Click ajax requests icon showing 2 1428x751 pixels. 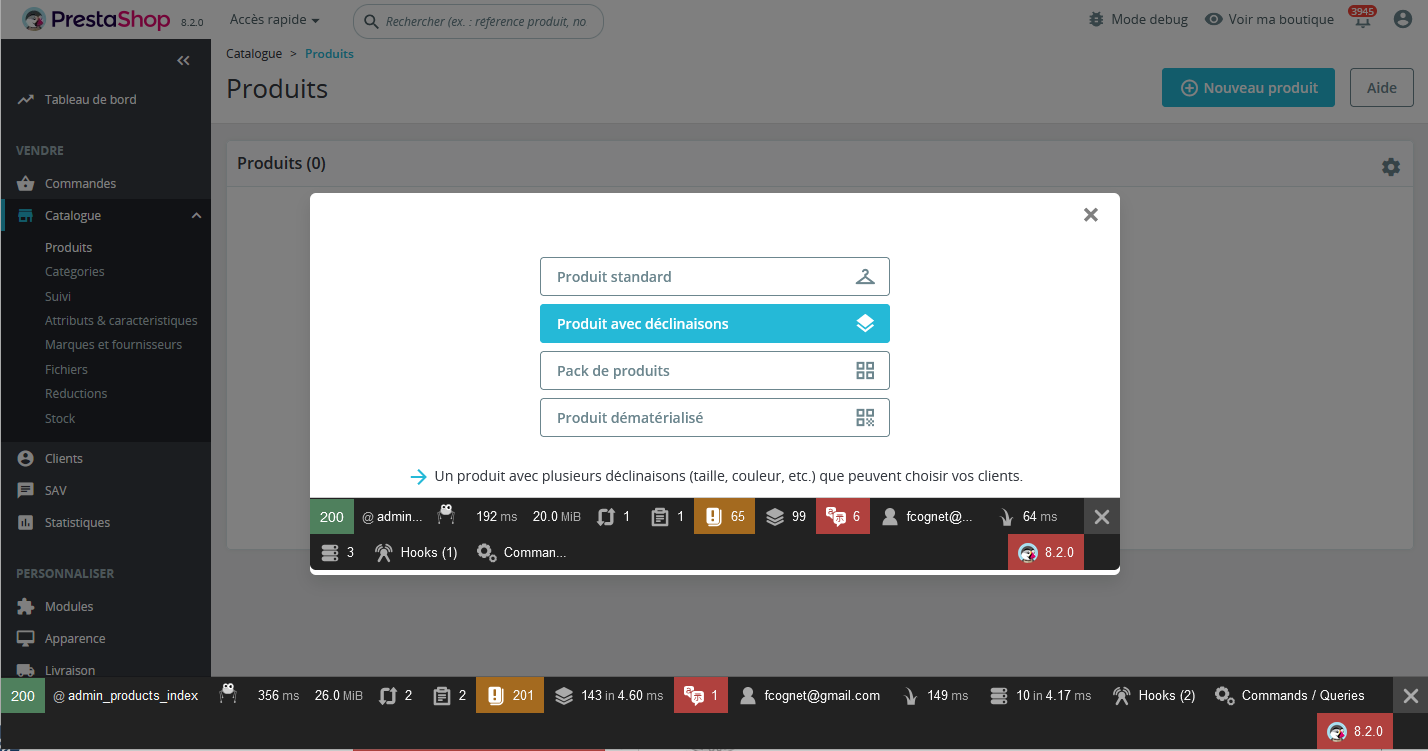click(x=394, y=695)
